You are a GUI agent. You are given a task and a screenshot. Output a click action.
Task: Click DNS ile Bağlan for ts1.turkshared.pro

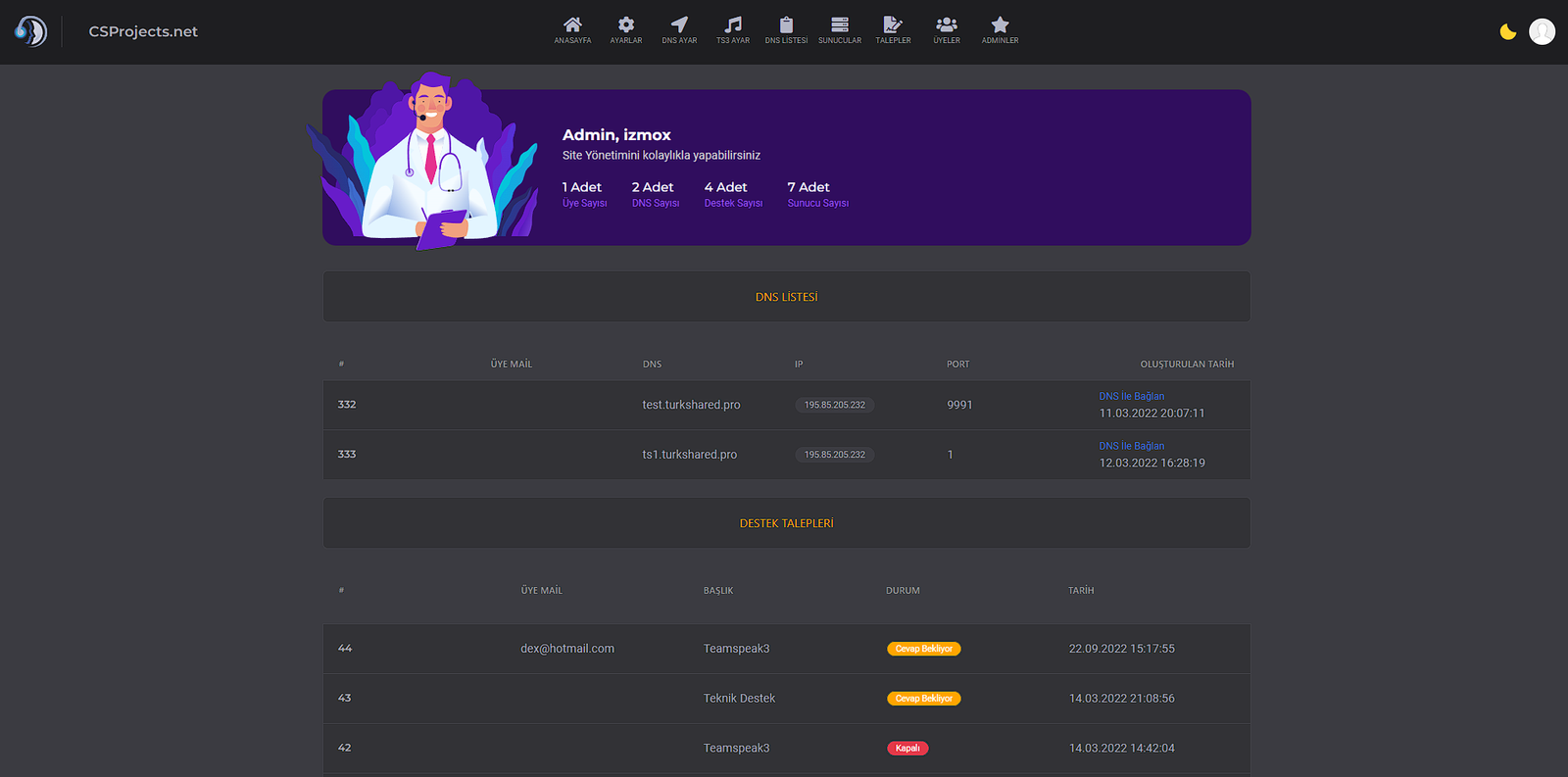click(1132, 446)
